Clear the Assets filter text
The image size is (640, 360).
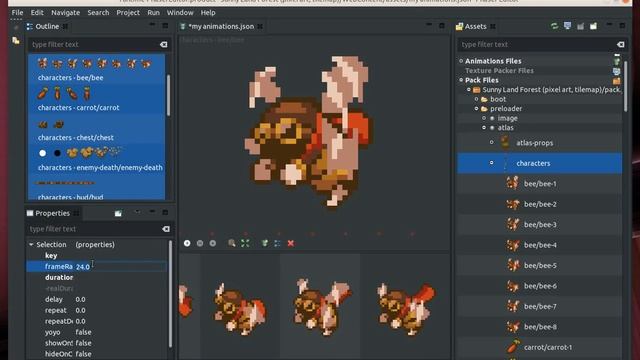pos(620,44)
